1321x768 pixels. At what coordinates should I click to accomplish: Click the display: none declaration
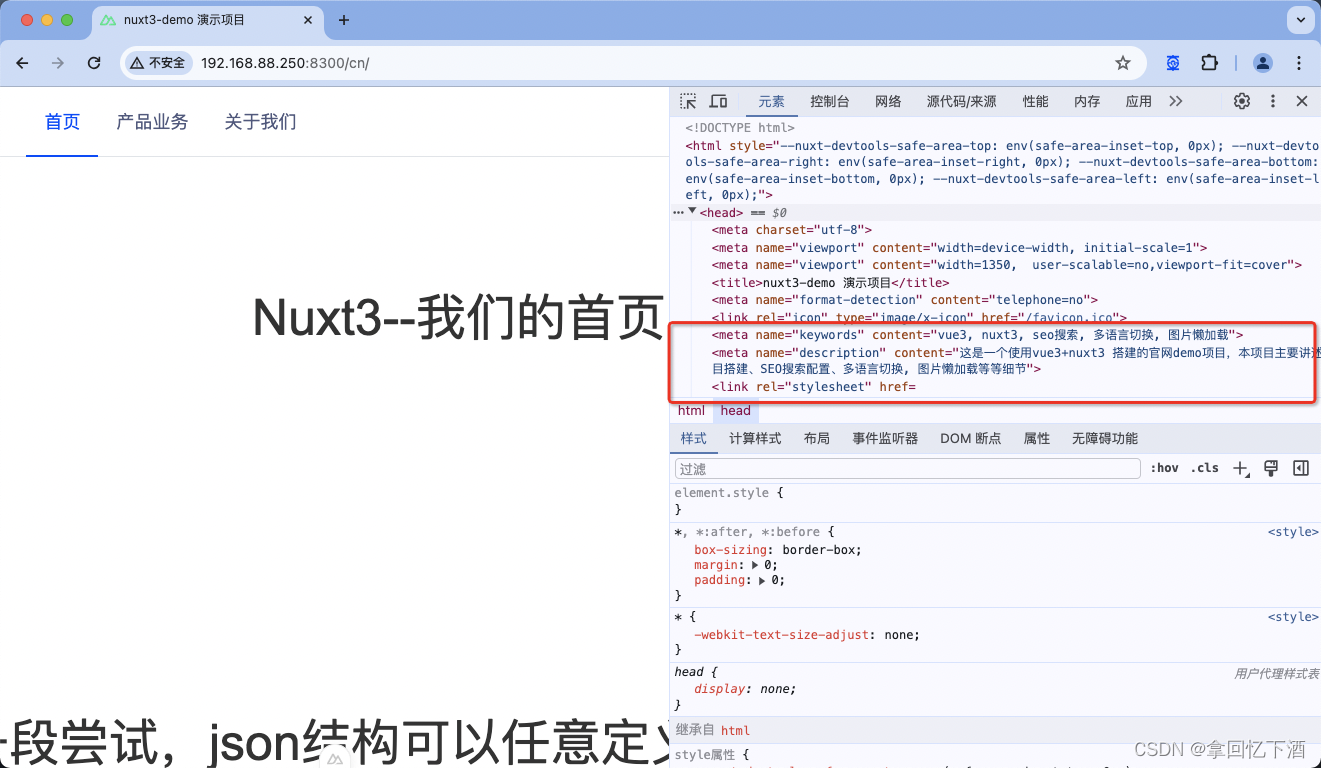[x=745, y=689]
